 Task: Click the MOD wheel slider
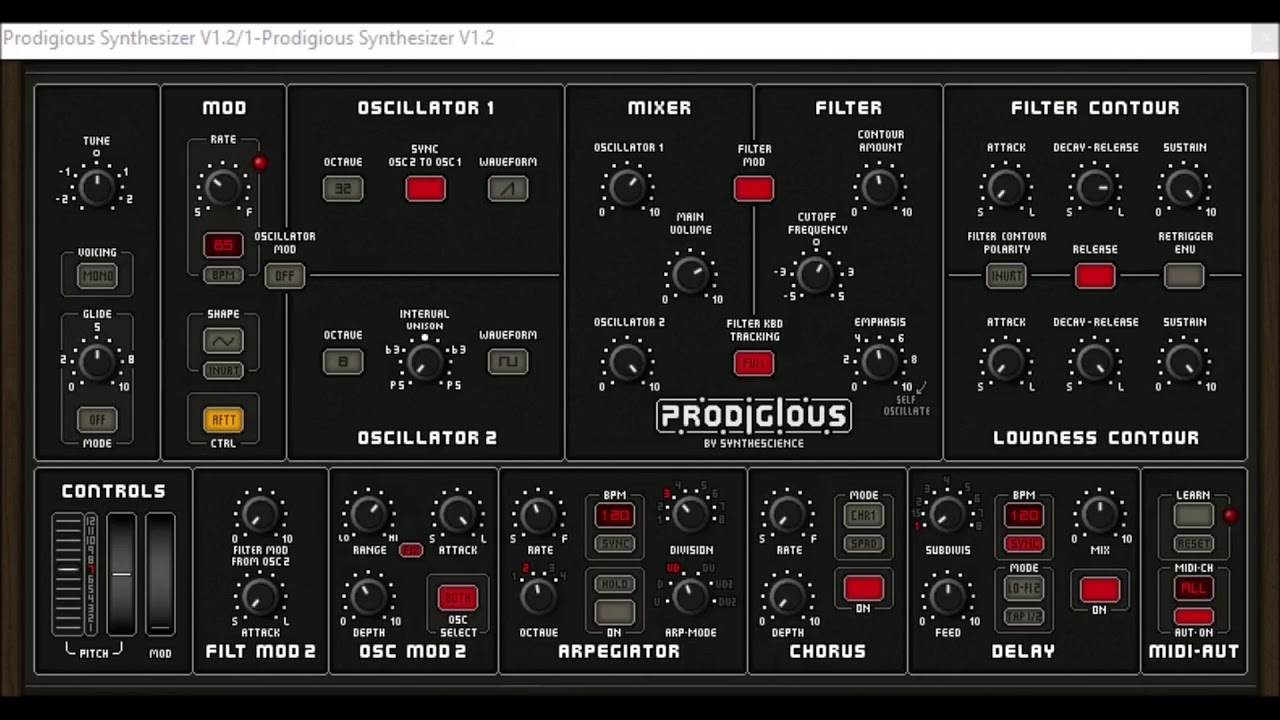point(160,574)
